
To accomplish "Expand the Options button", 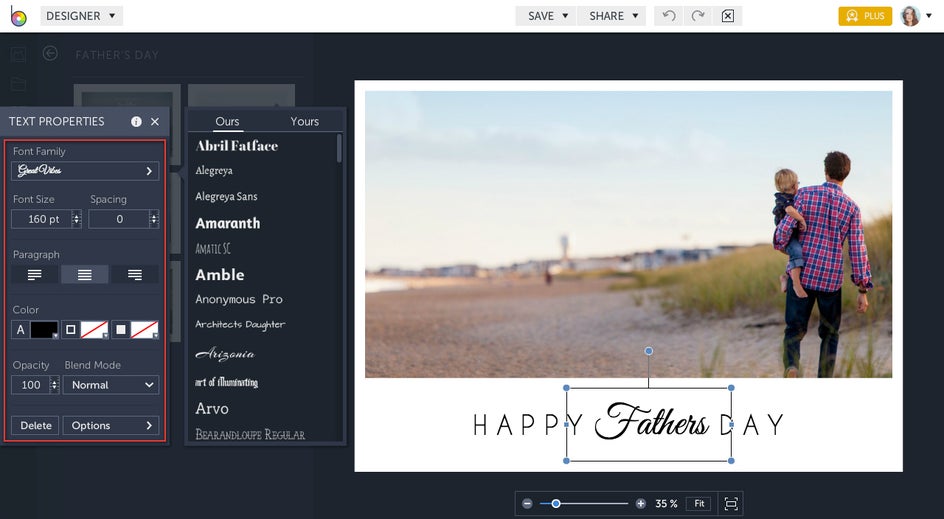I will pos(111,426).
